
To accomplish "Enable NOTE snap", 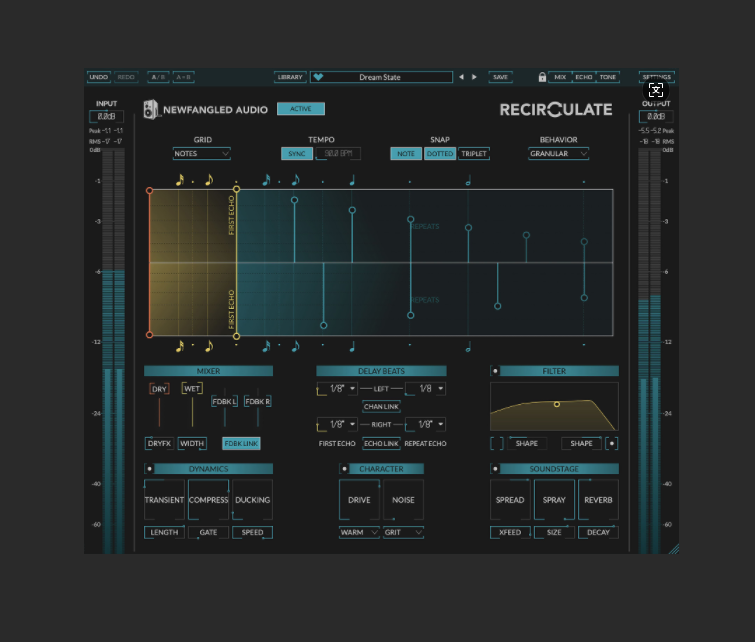I will point(405,154).
